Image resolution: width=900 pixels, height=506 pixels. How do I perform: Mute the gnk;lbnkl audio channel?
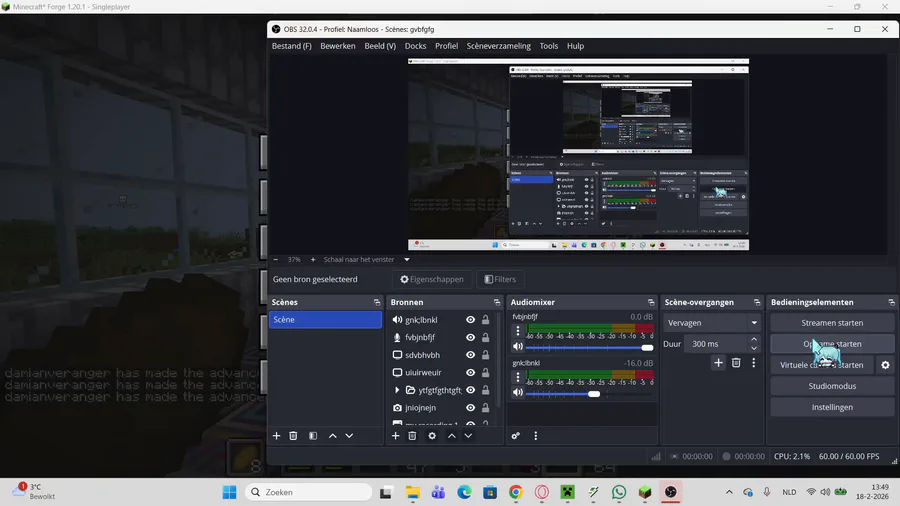click(518, 392)
